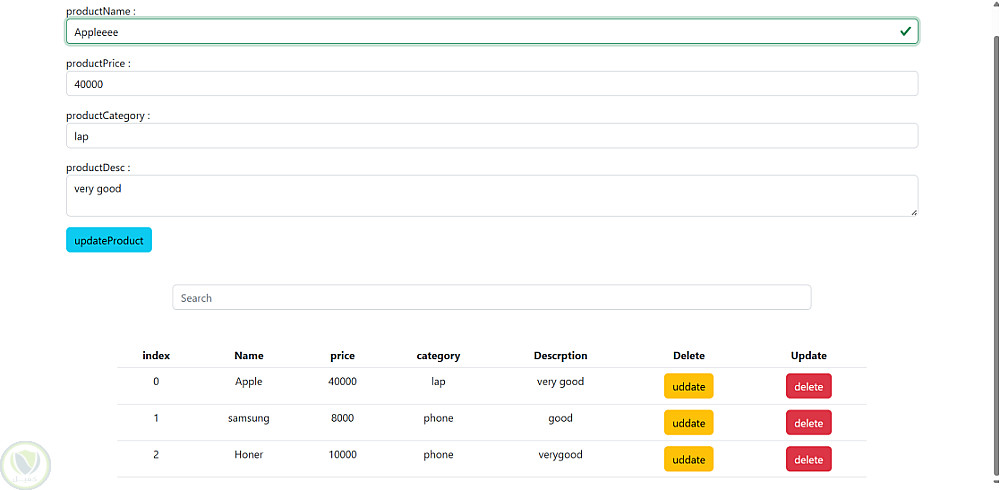Click the productPrice field showing 40000

point(492,84)
